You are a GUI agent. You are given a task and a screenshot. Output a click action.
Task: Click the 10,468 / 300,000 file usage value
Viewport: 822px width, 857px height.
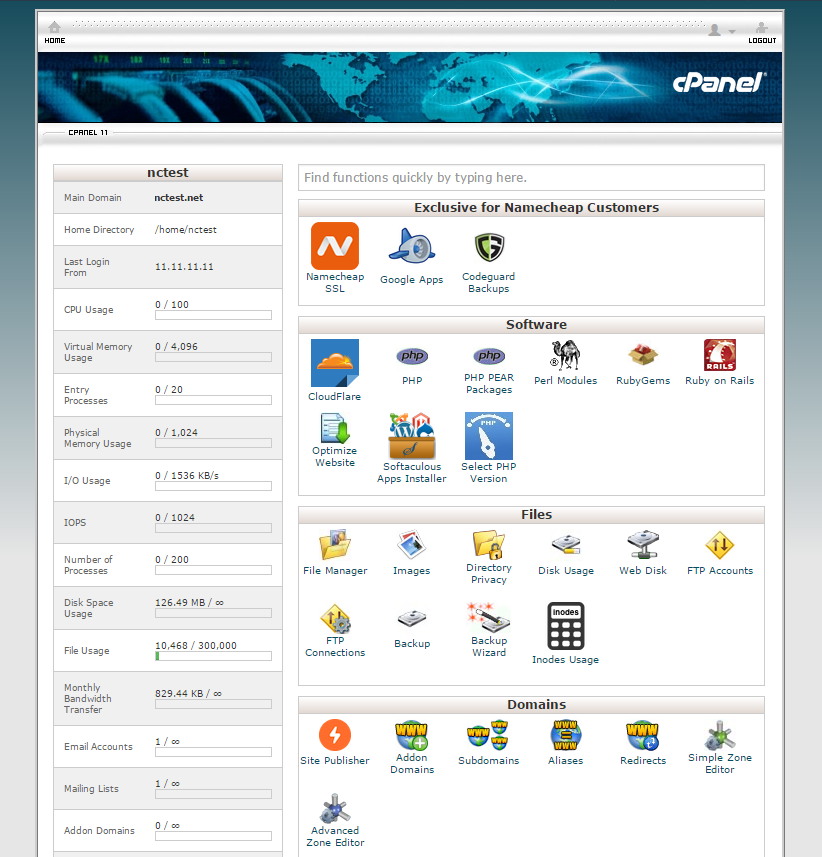(196, 645)
